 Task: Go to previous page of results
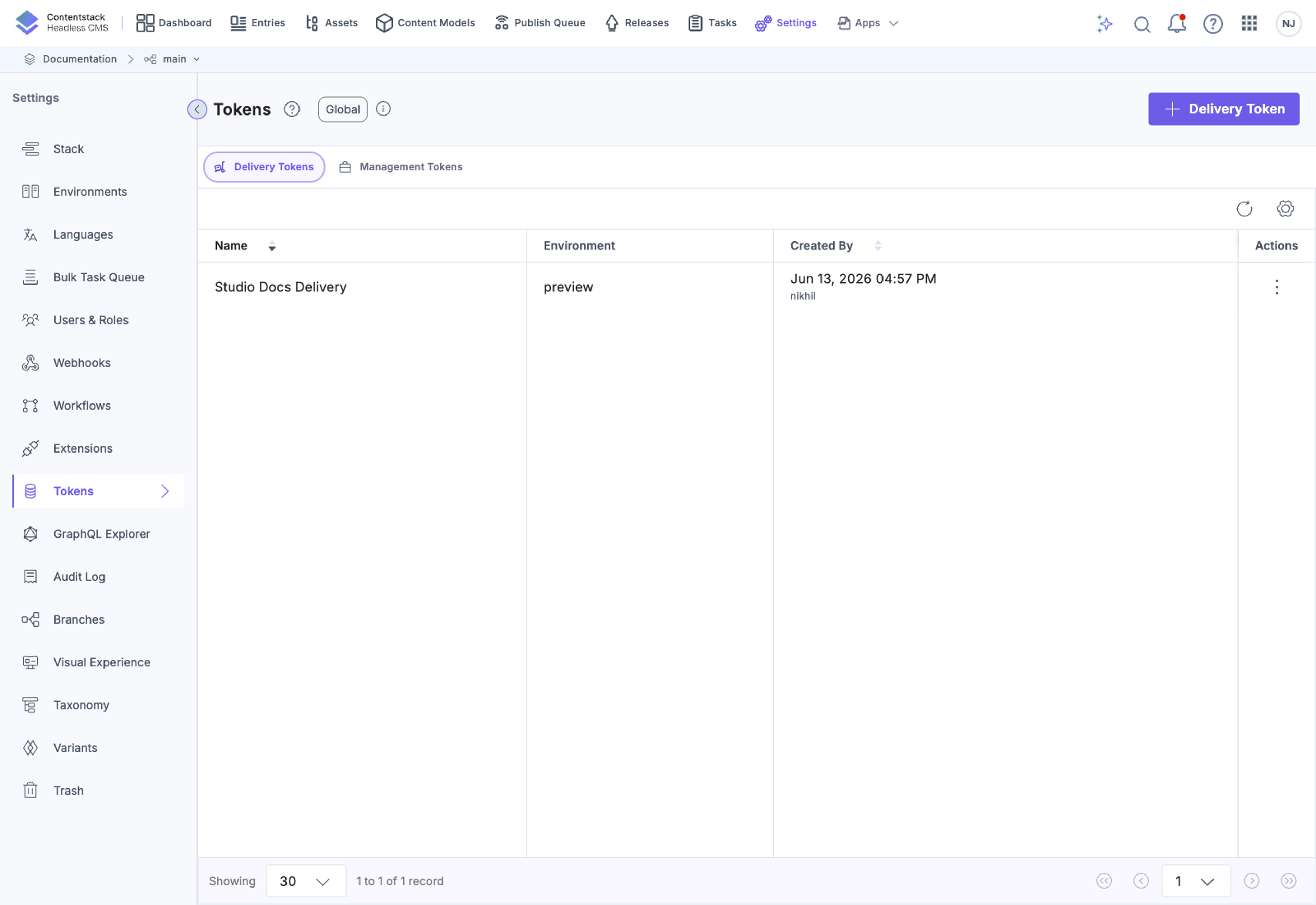(x=1141, y=881)
